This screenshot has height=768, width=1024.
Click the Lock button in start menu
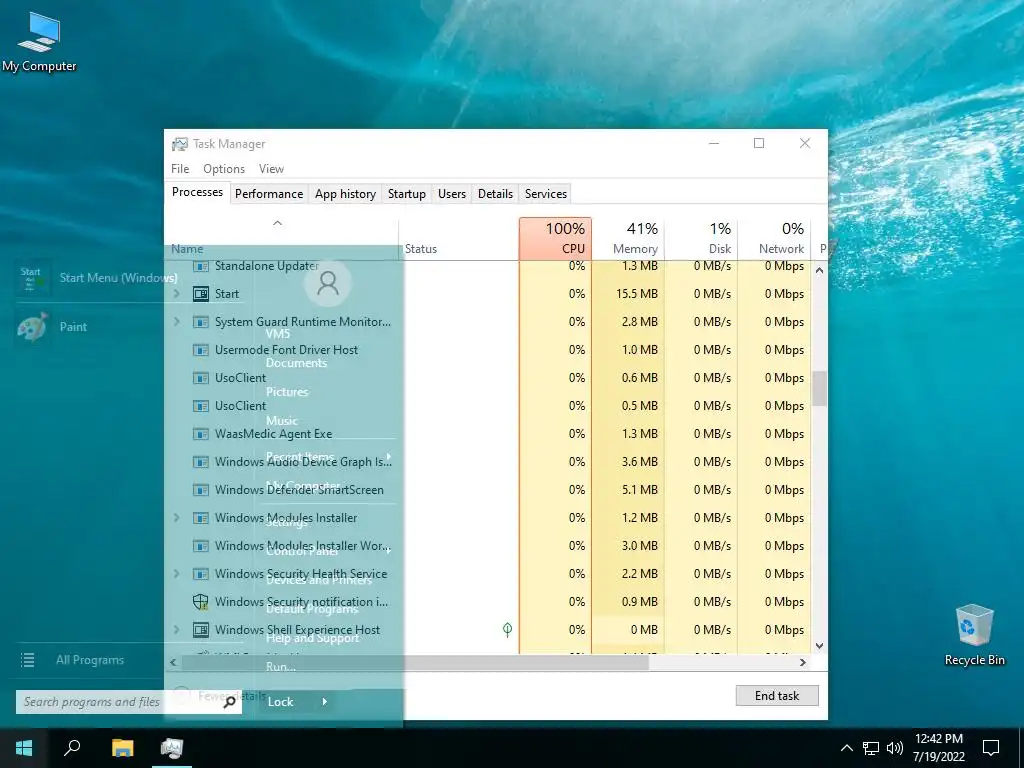coord(280,702)
